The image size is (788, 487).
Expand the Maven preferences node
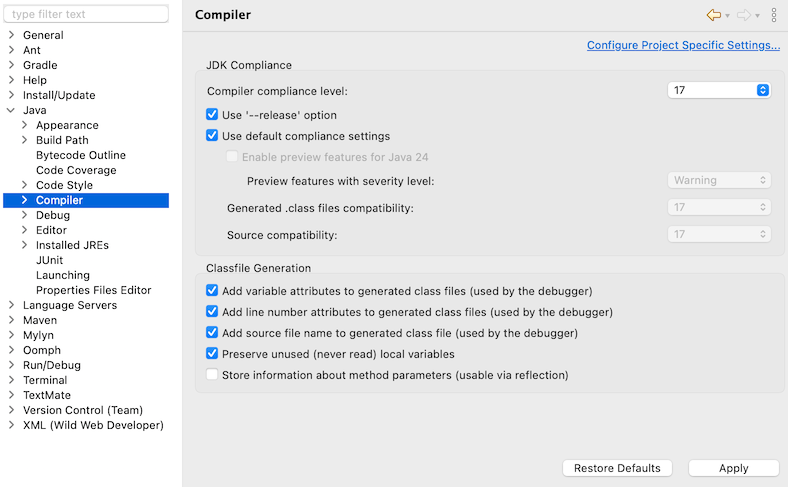tap(11, 320)
